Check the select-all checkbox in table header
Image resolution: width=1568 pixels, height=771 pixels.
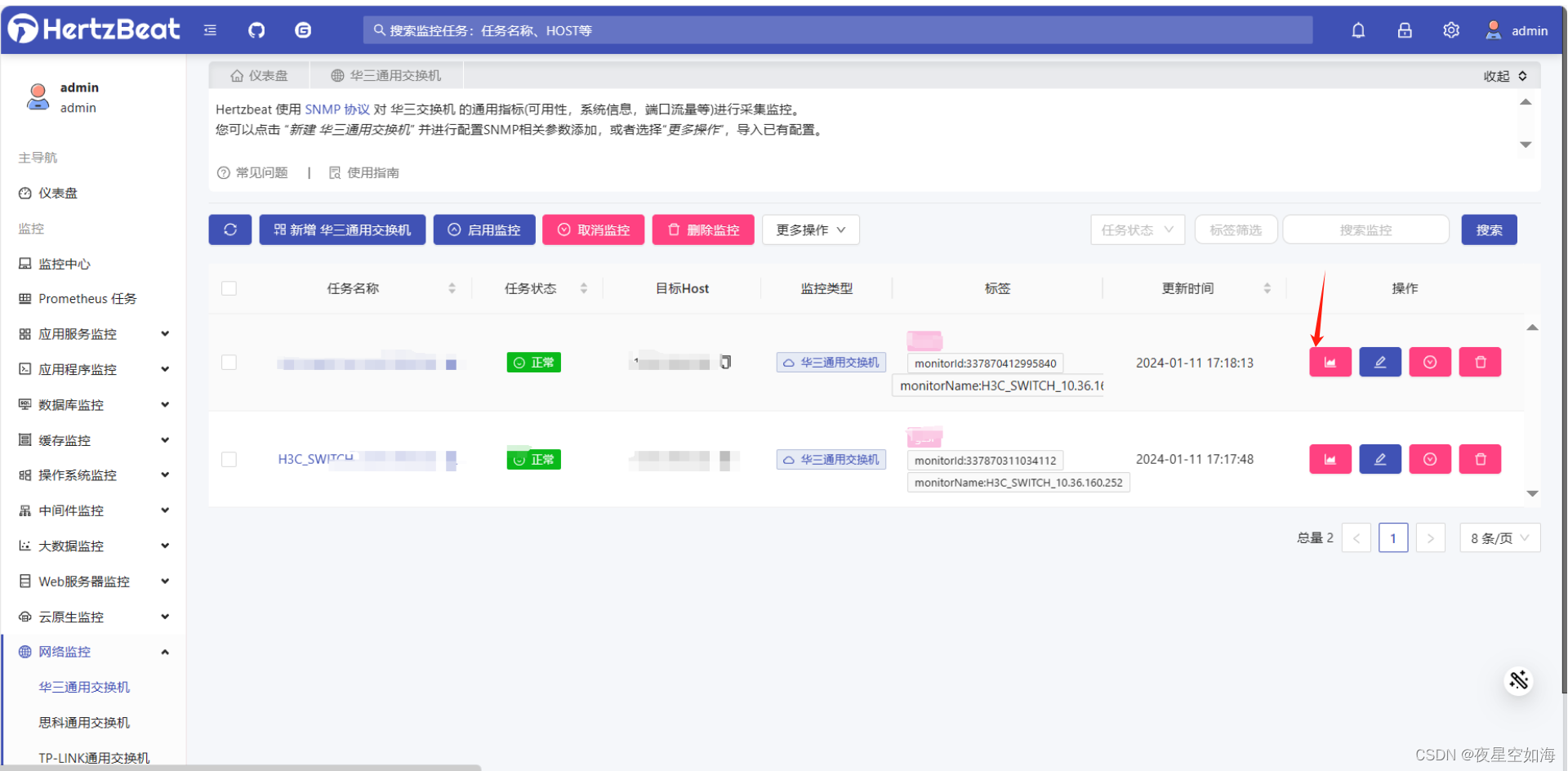click(x=229, y=288)
